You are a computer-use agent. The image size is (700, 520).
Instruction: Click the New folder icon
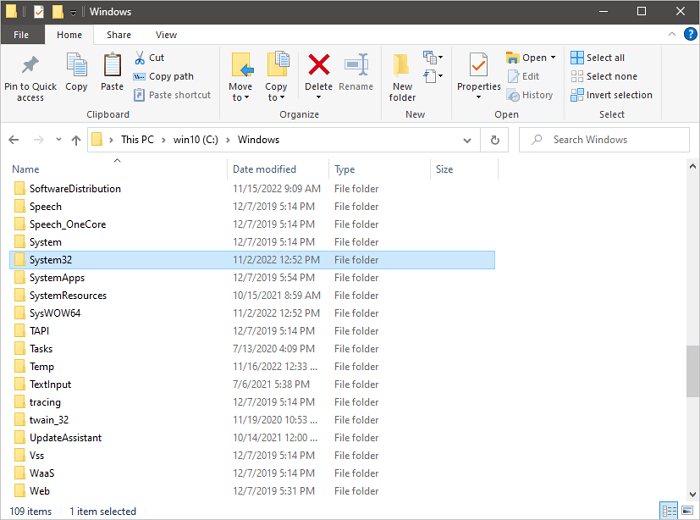(402, 66)
